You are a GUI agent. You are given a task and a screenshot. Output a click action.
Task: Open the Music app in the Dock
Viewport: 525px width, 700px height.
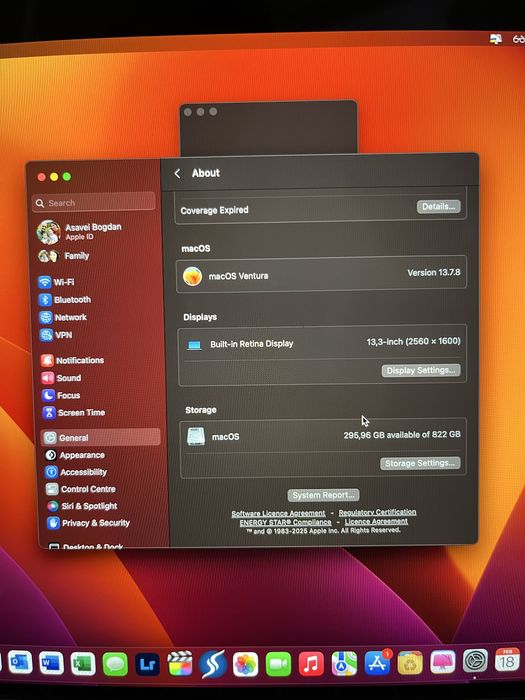tap(311, 663)
